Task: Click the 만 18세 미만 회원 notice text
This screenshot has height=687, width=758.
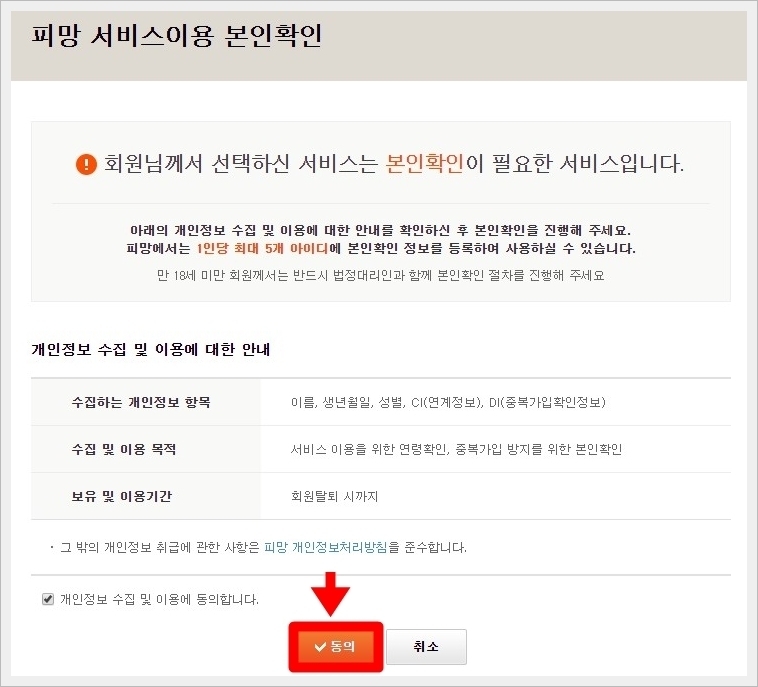Action: (380, 275)
